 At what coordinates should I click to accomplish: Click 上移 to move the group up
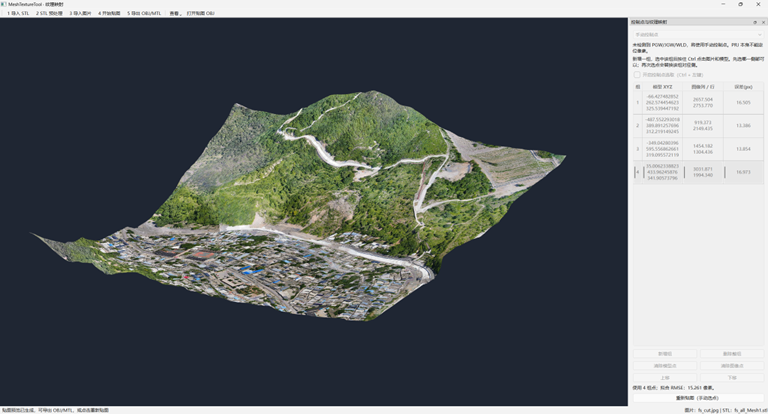(665, 378)
